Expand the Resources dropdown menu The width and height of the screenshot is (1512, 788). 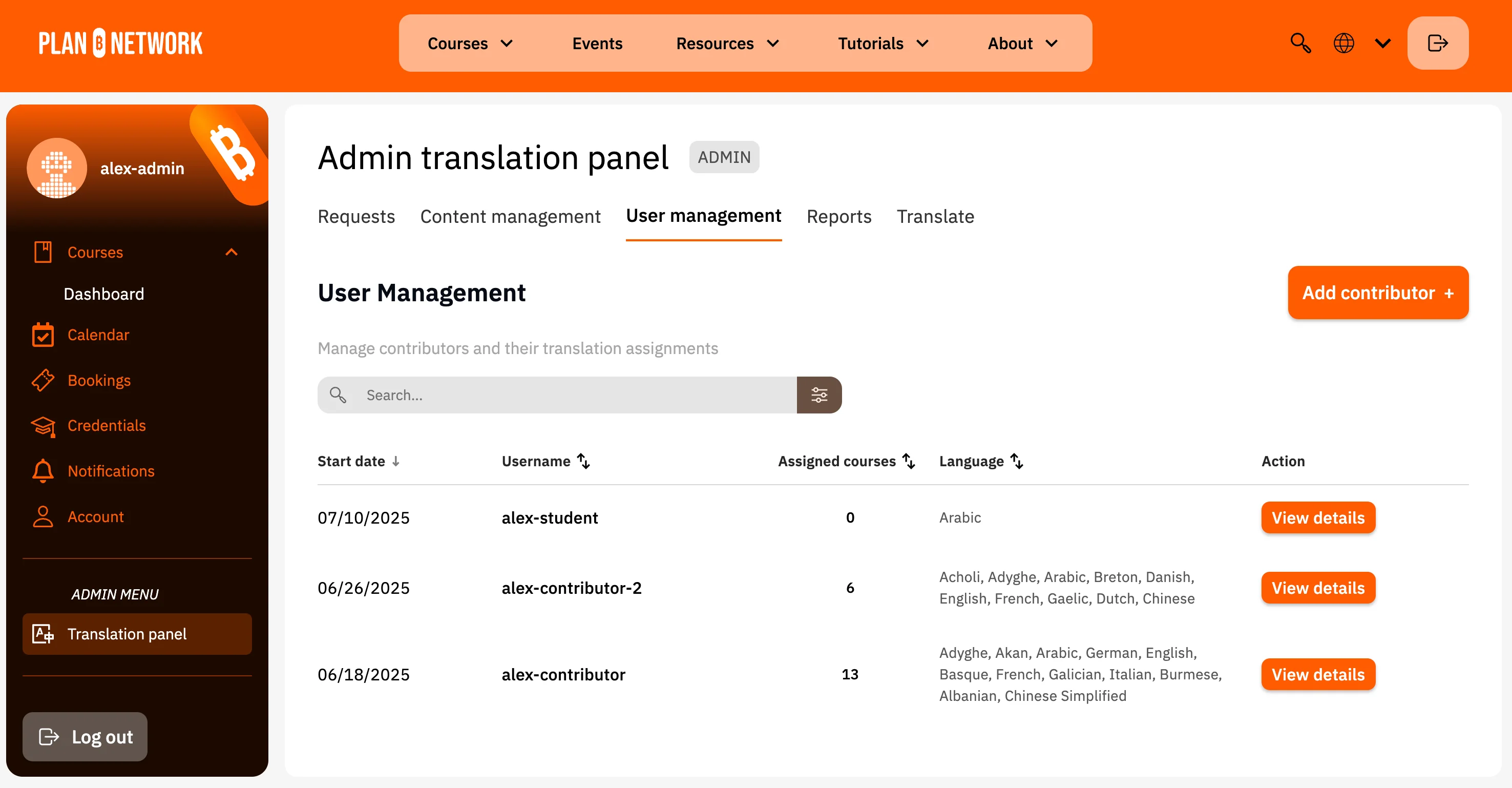tap(727, 44)
